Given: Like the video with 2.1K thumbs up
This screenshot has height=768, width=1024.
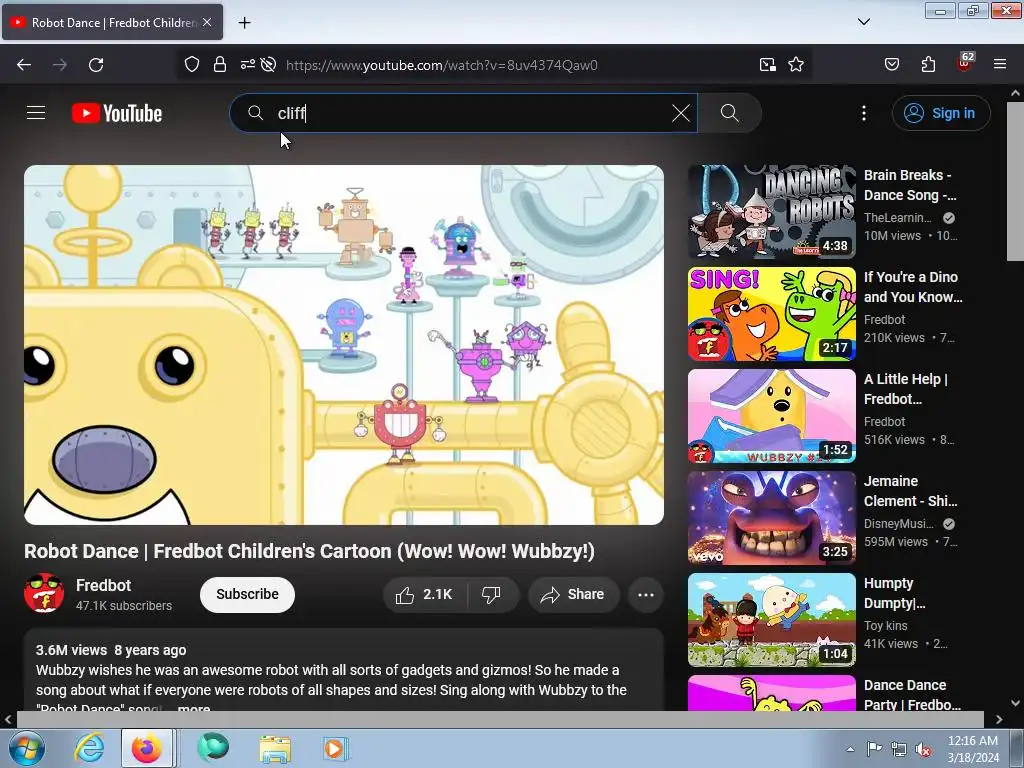Looking at the screenshot, I should (x=424, y=594).
